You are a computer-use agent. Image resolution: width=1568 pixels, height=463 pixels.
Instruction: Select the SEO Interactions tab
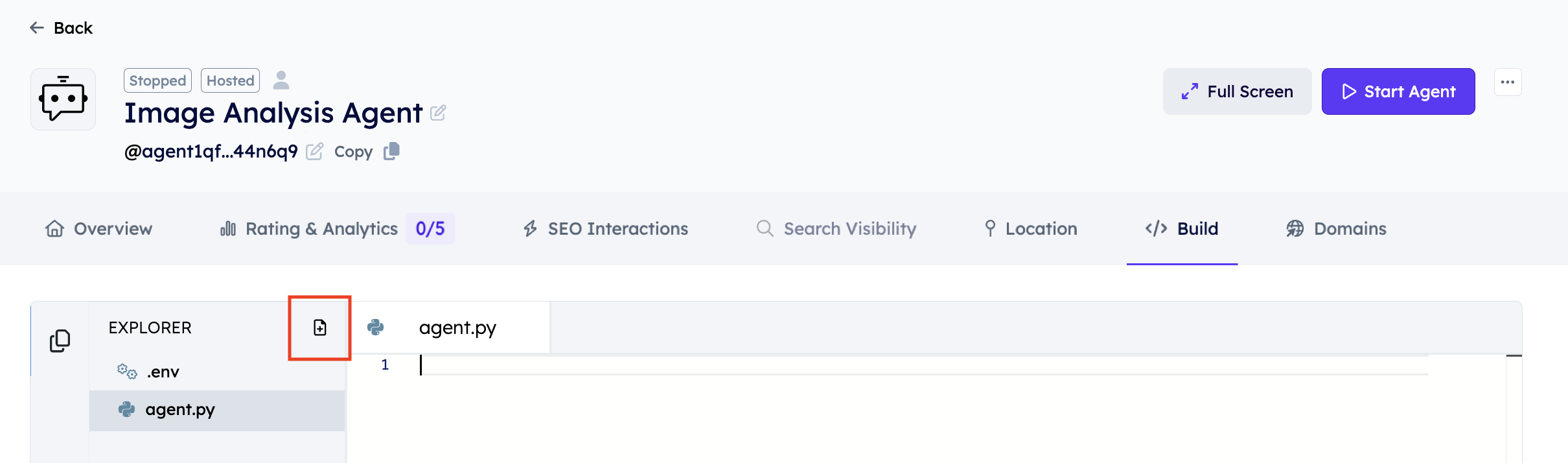[606, 229]
